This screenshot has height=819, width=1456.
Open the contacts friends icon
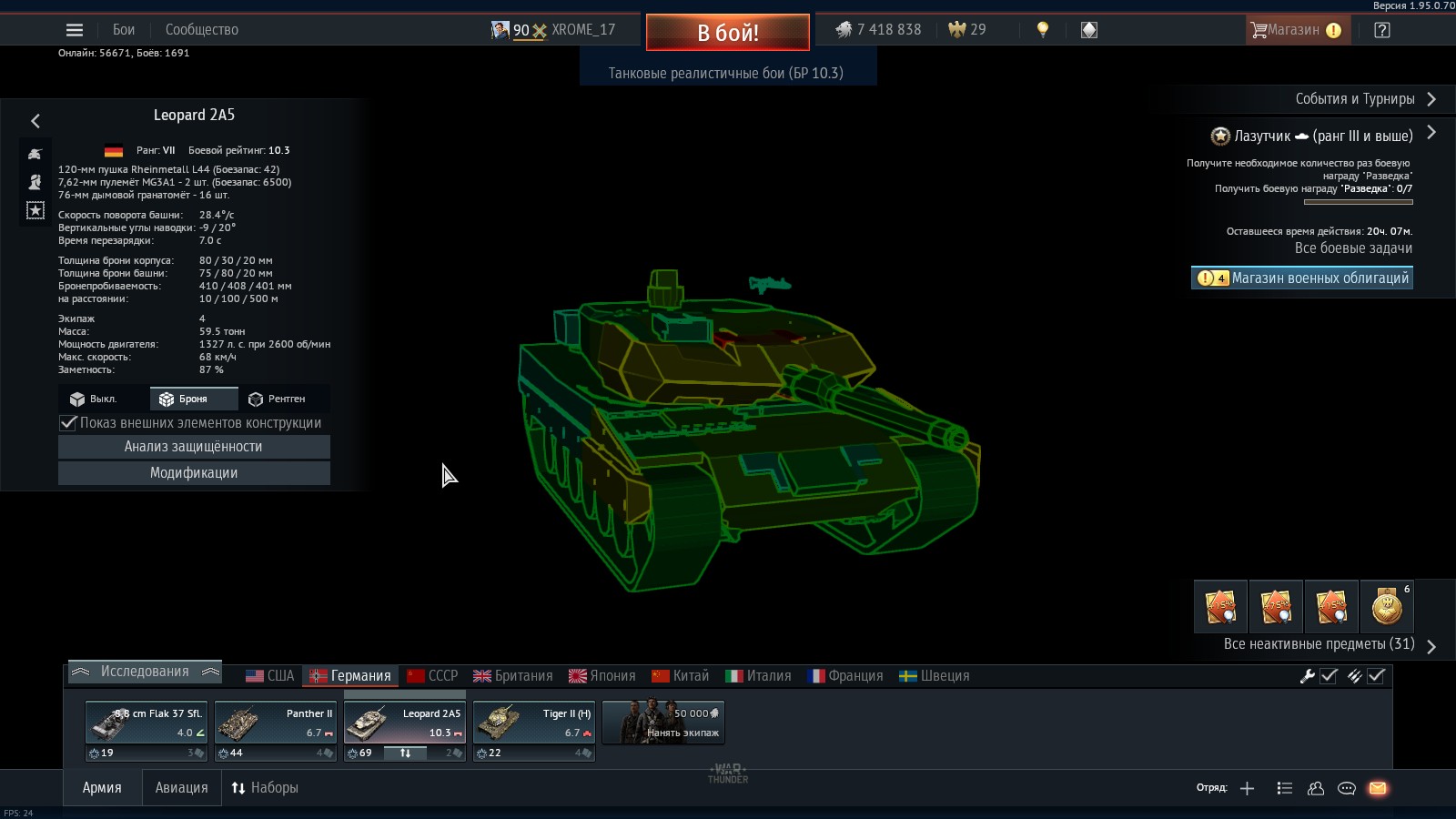pyautogui.click(x=1316, y=789)
